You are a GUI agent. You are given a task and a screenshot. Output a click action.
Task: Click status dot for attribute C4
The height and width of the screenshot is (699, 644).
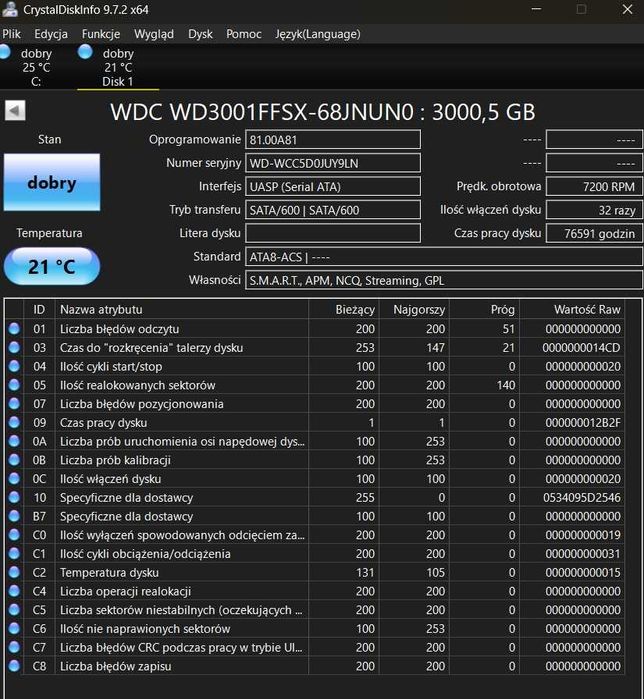pos(14,591)
